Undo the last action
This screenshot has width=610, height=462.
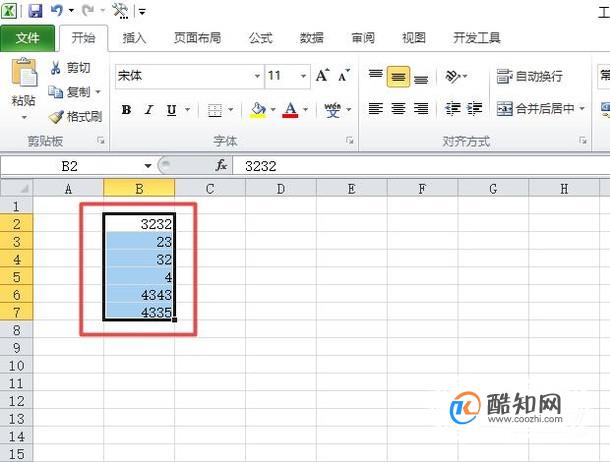coord(57,10)
